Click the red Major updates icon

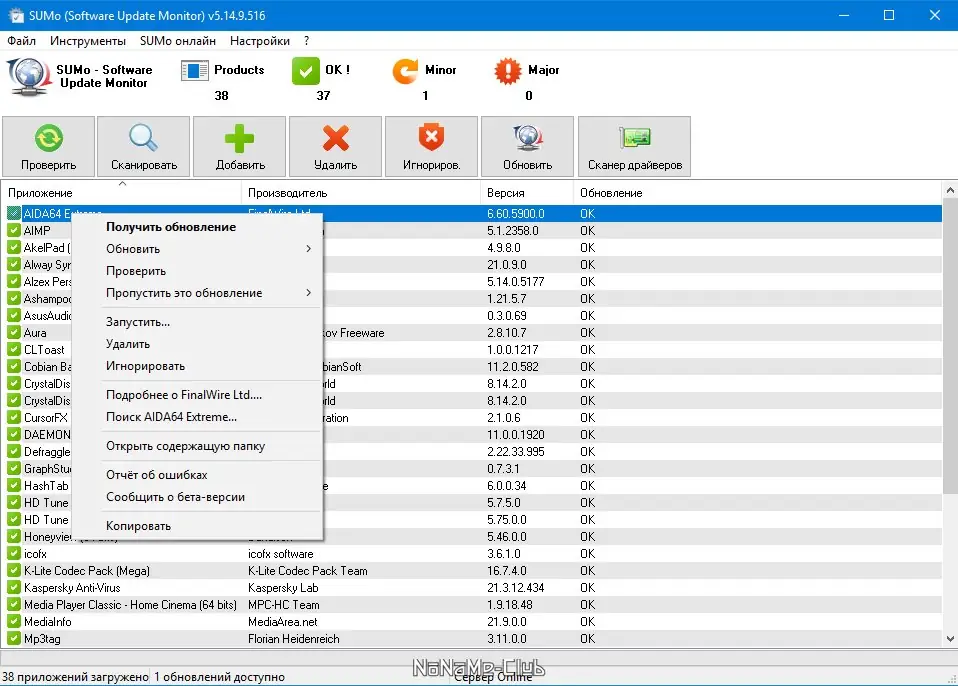point(508,71)
